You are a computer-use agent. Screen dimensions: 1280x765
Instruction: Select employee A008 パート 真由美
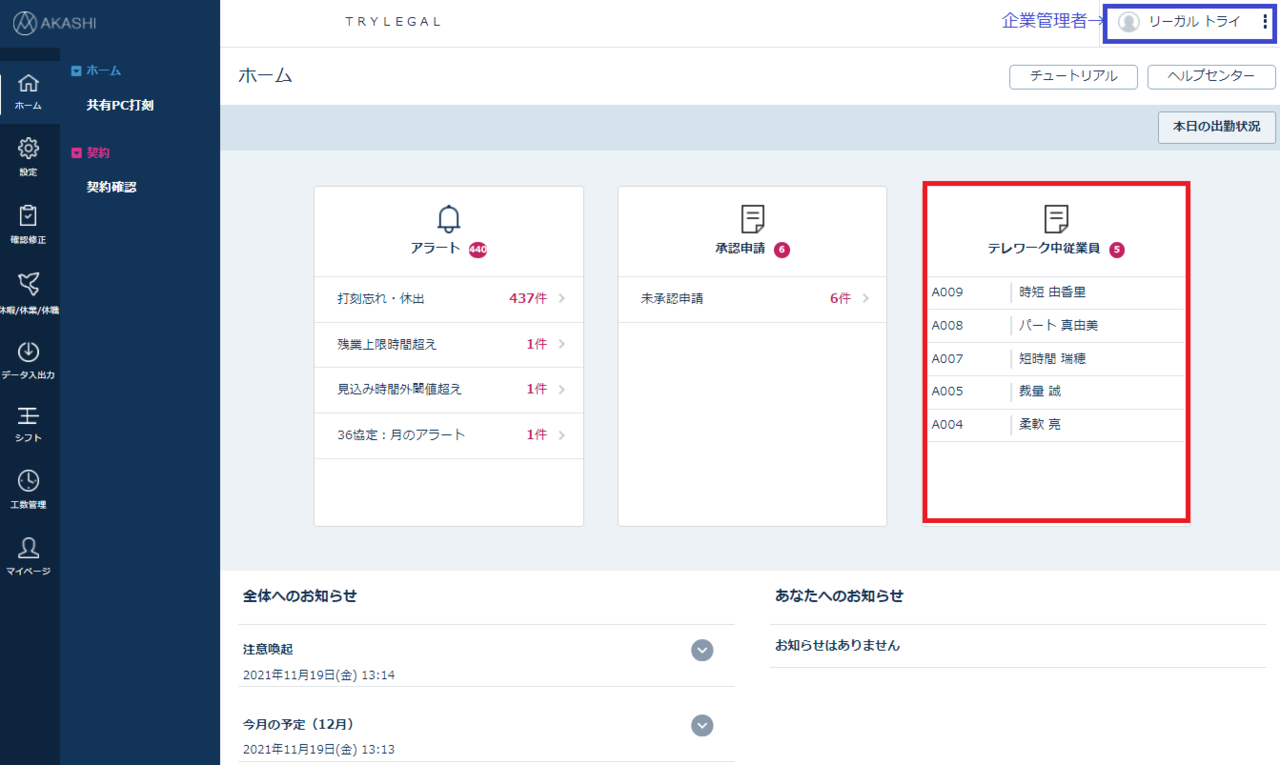pos(1056,326)
